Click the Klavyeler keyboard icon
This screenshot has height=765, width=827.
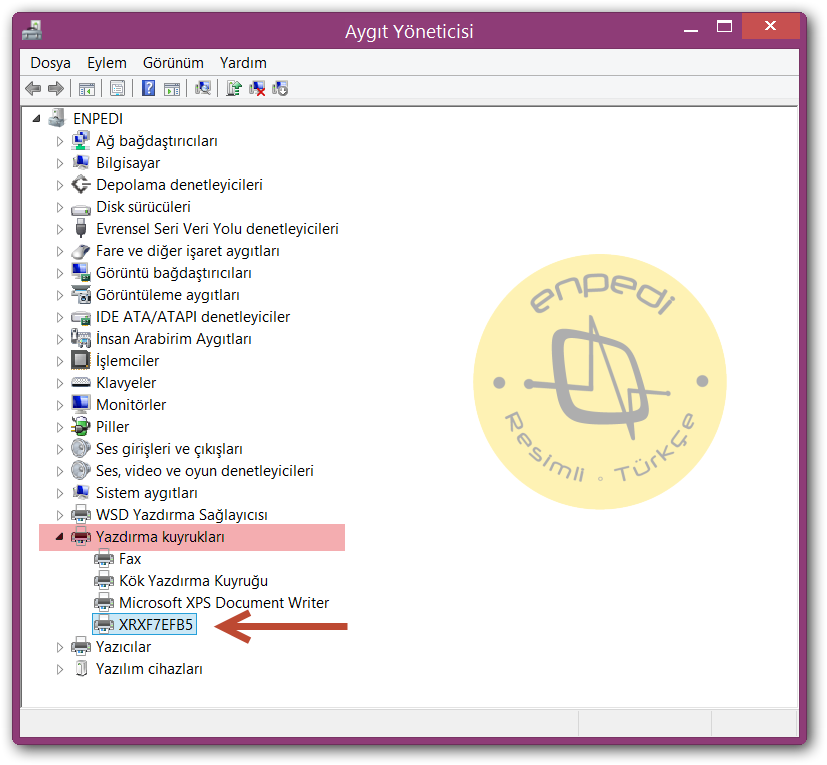pyautogui.click(x=80, y=382)
